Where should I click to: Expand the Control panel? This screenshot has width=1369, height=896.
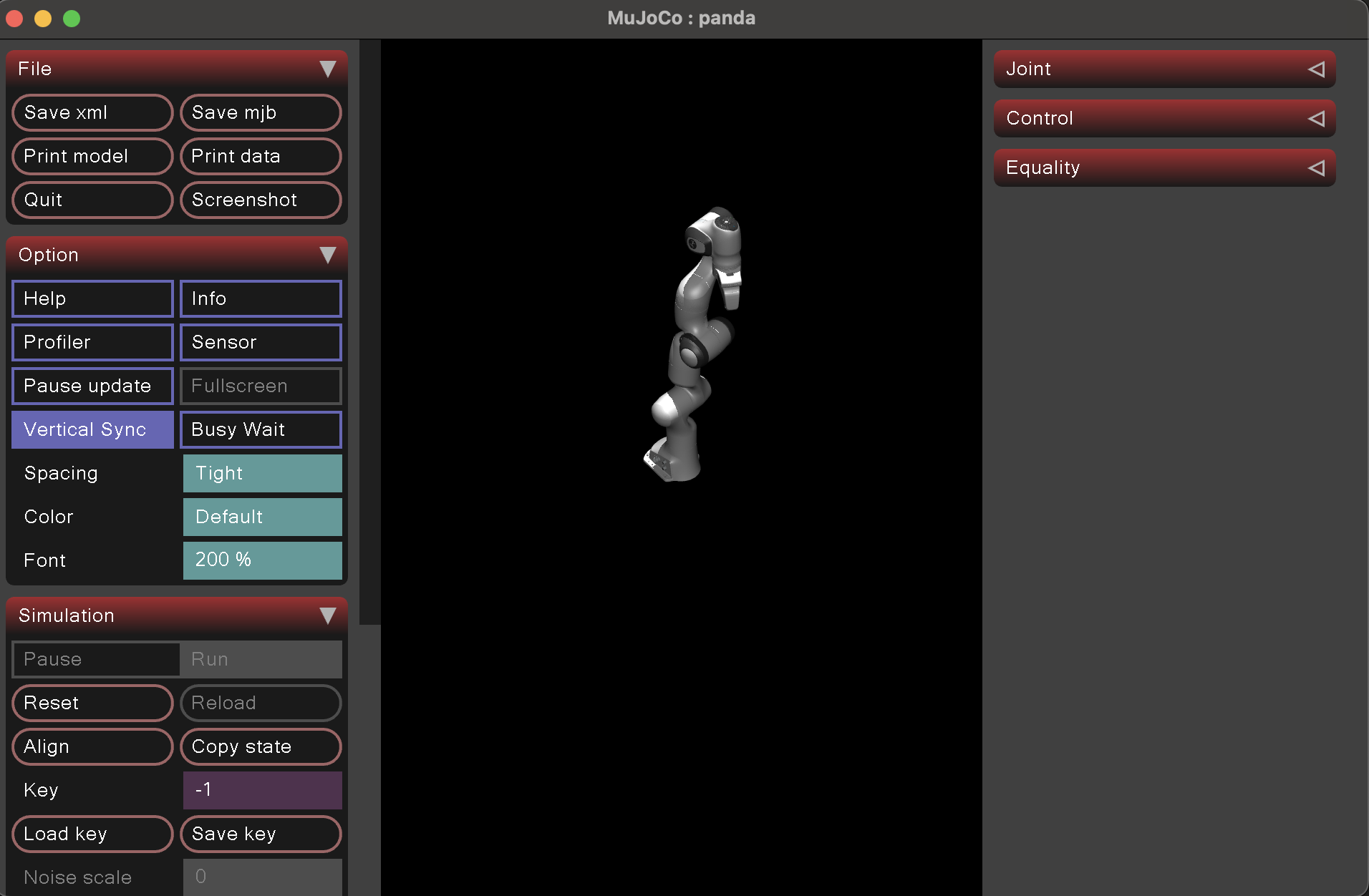(x=1315, y=119)
